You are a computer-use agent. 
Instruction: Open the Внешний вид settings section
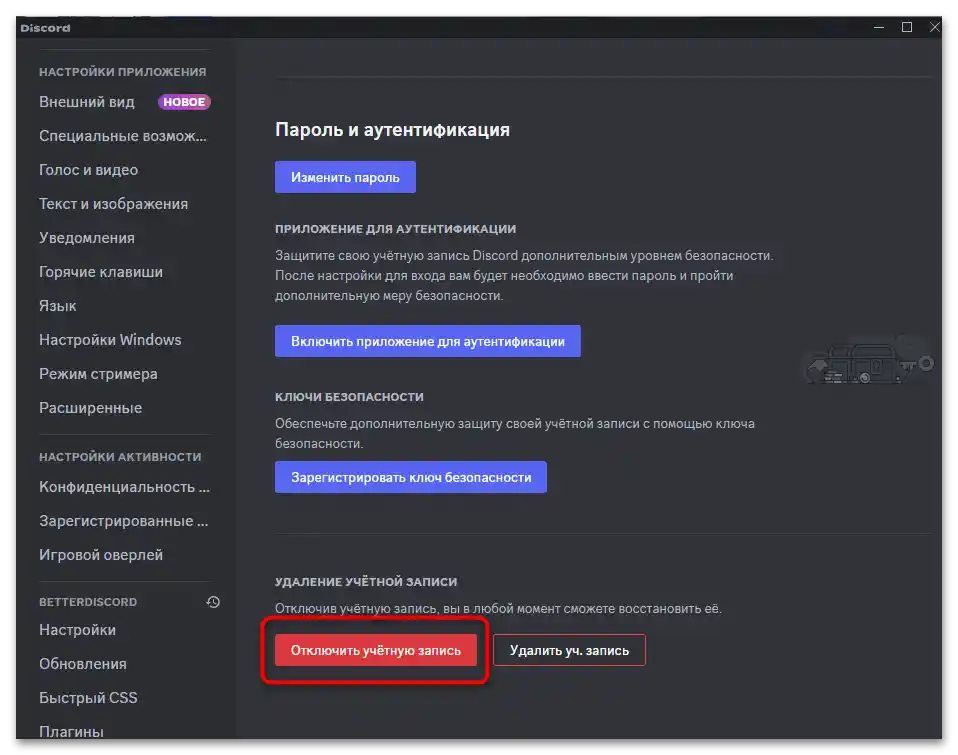[x=87, y=101]
